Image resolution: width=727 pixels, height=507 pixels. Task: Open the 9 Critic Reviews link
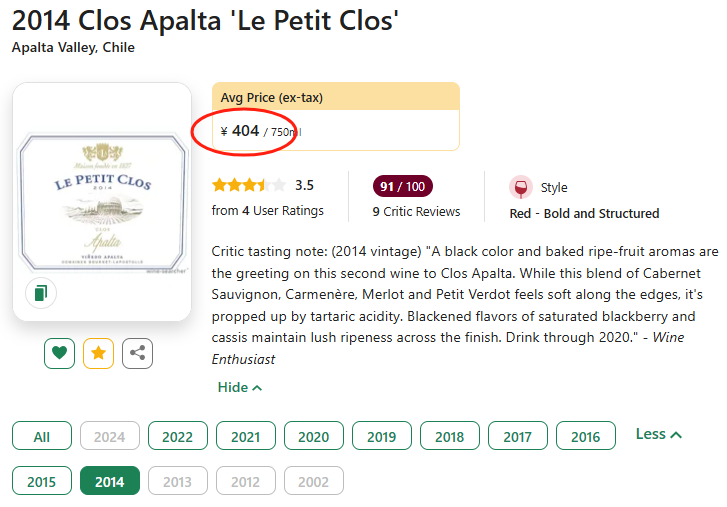point(416,211)
